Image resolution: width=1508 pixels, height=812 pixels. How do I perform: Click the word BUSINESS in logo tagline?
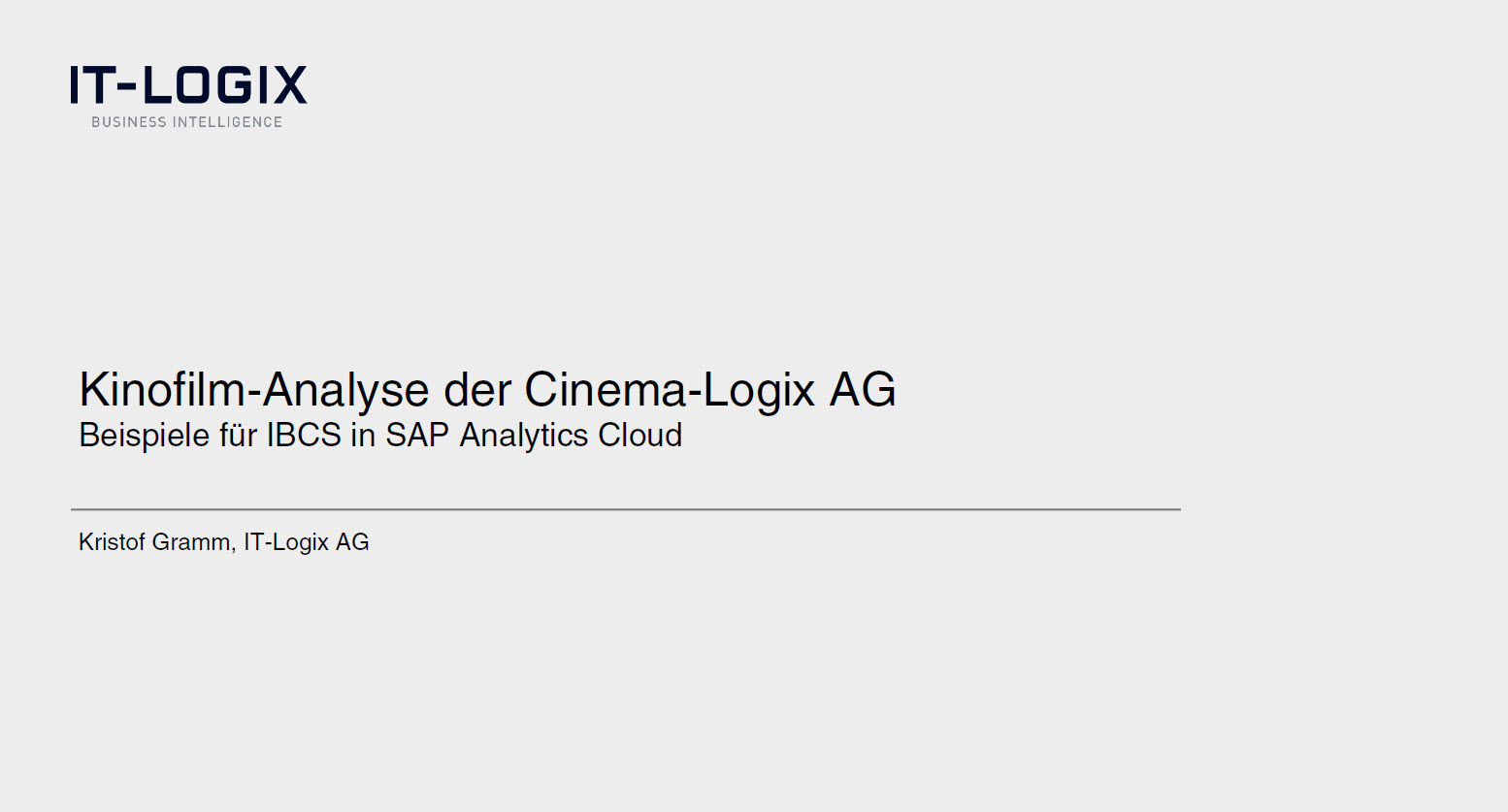point(129,122)
